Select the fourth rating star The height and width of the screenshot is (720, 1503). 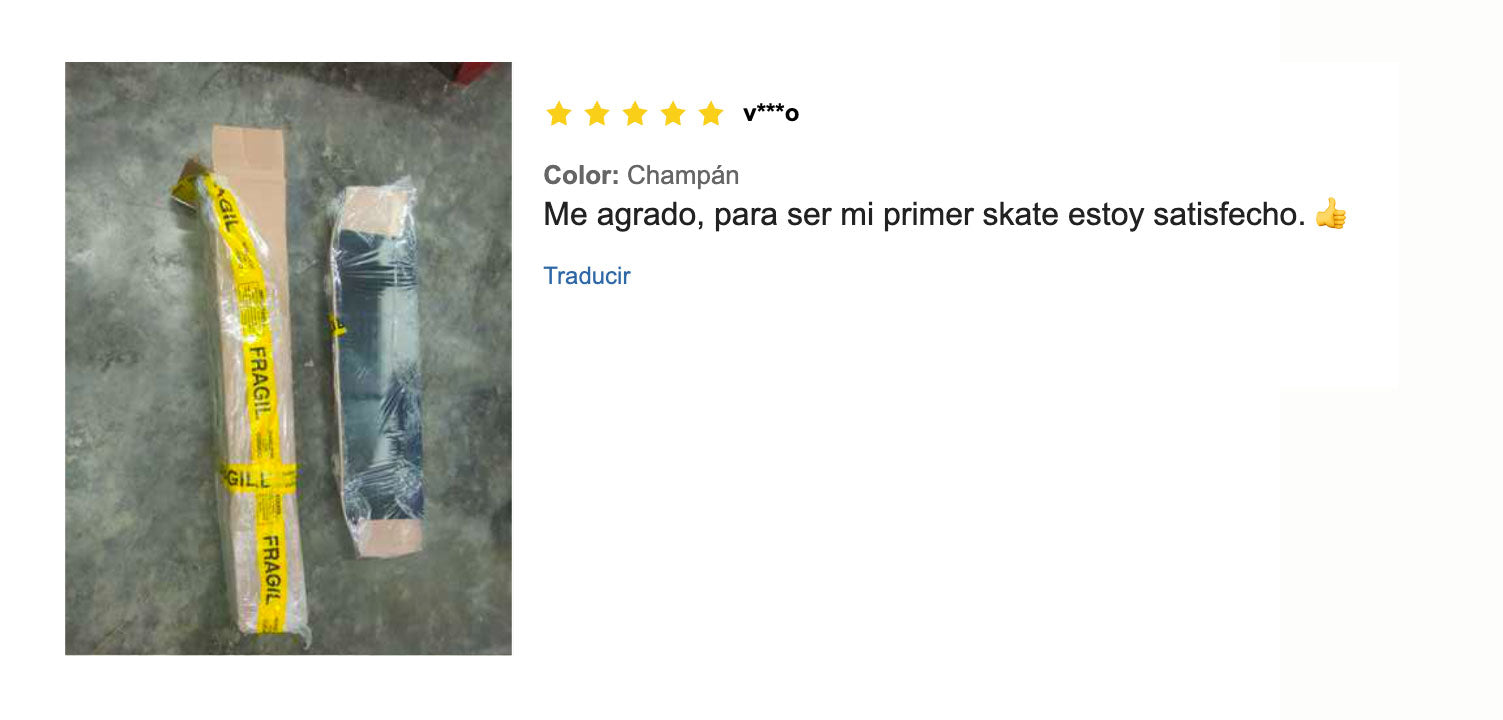click(673, 114)
